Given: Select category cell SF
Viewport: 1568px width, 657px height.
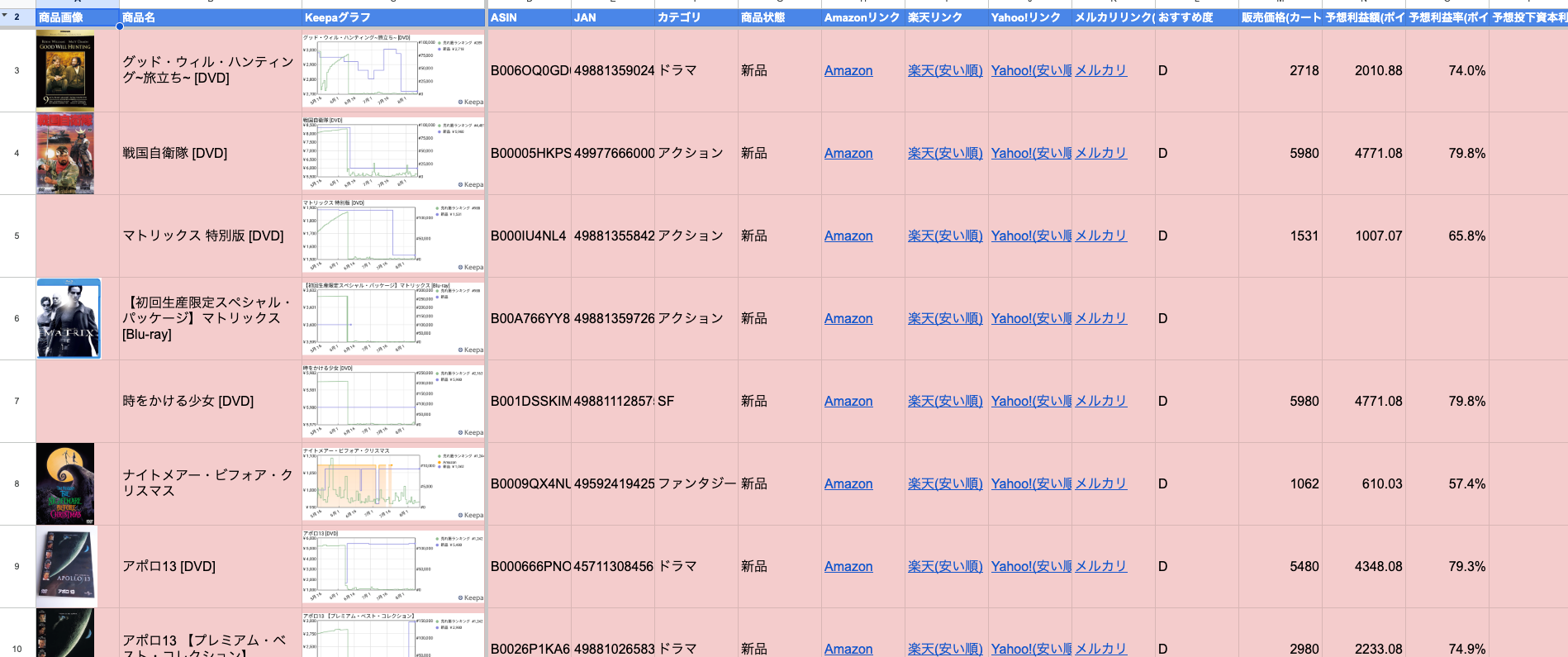Looking at the screenshot, I should pos(696,402).
